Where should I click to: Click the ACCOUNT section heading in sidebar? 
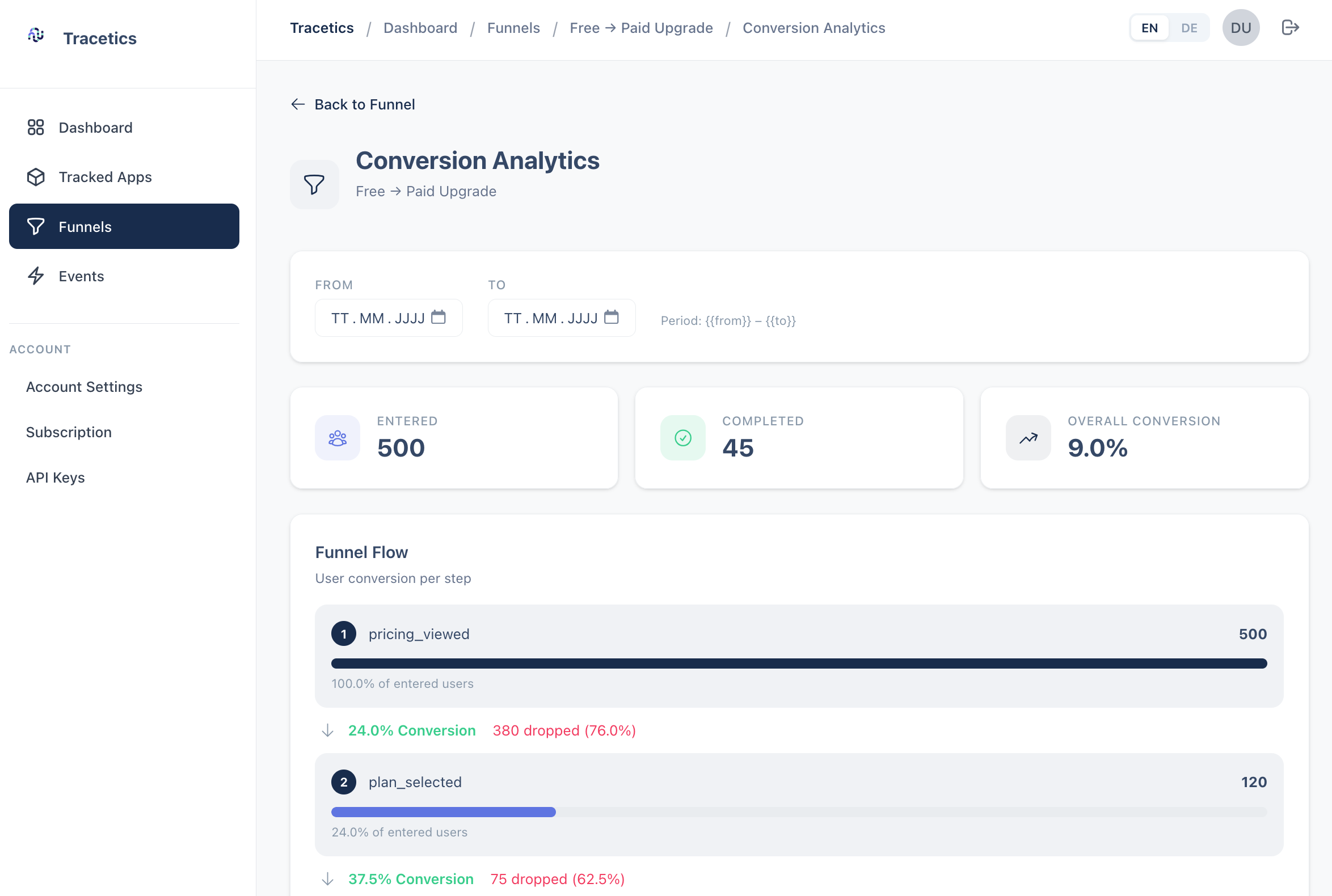click(x=40, y=349)
